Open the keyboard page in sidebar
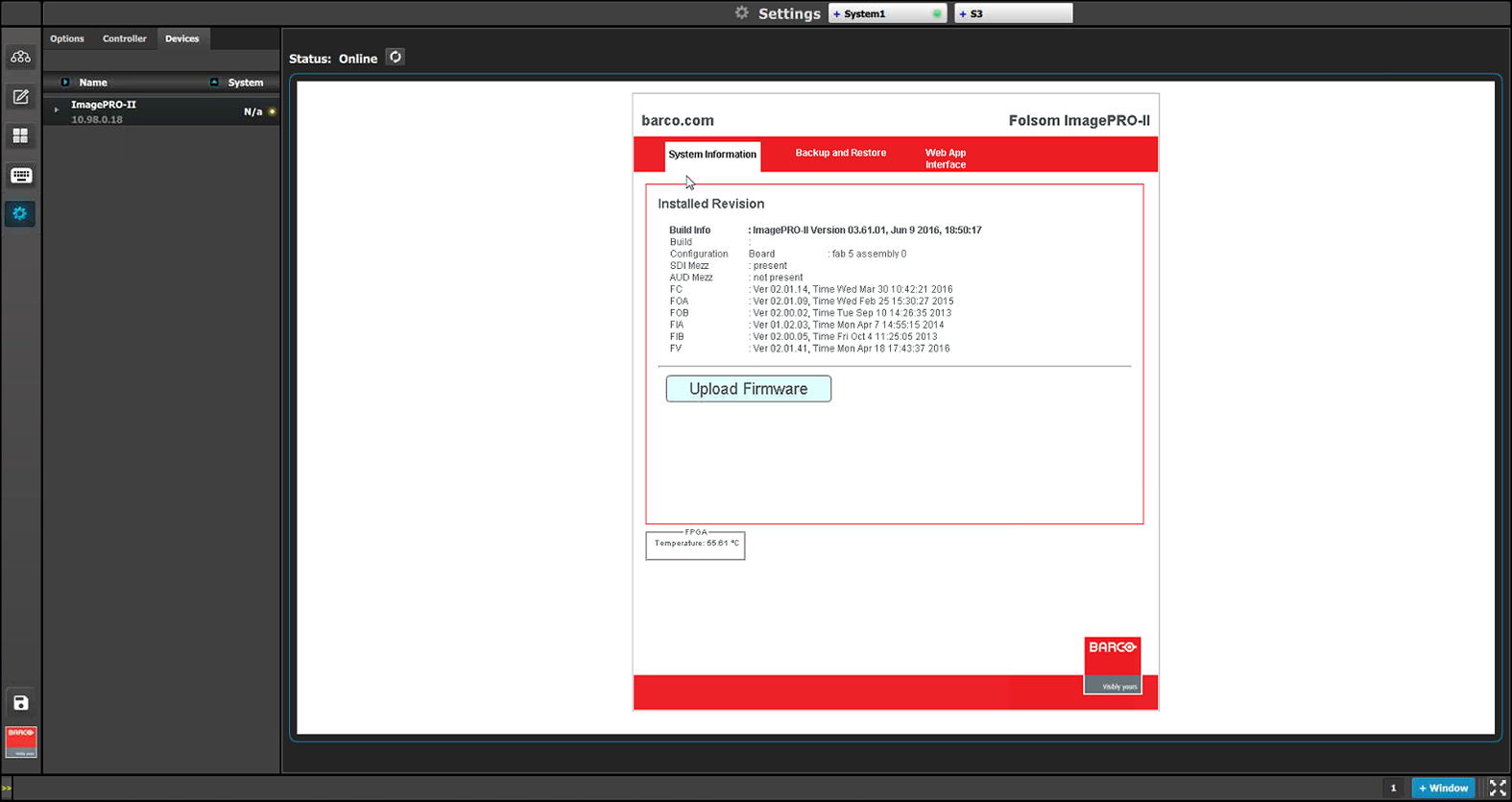The height and width of the screenshot is (802, 1512). [x=20, y=176]
